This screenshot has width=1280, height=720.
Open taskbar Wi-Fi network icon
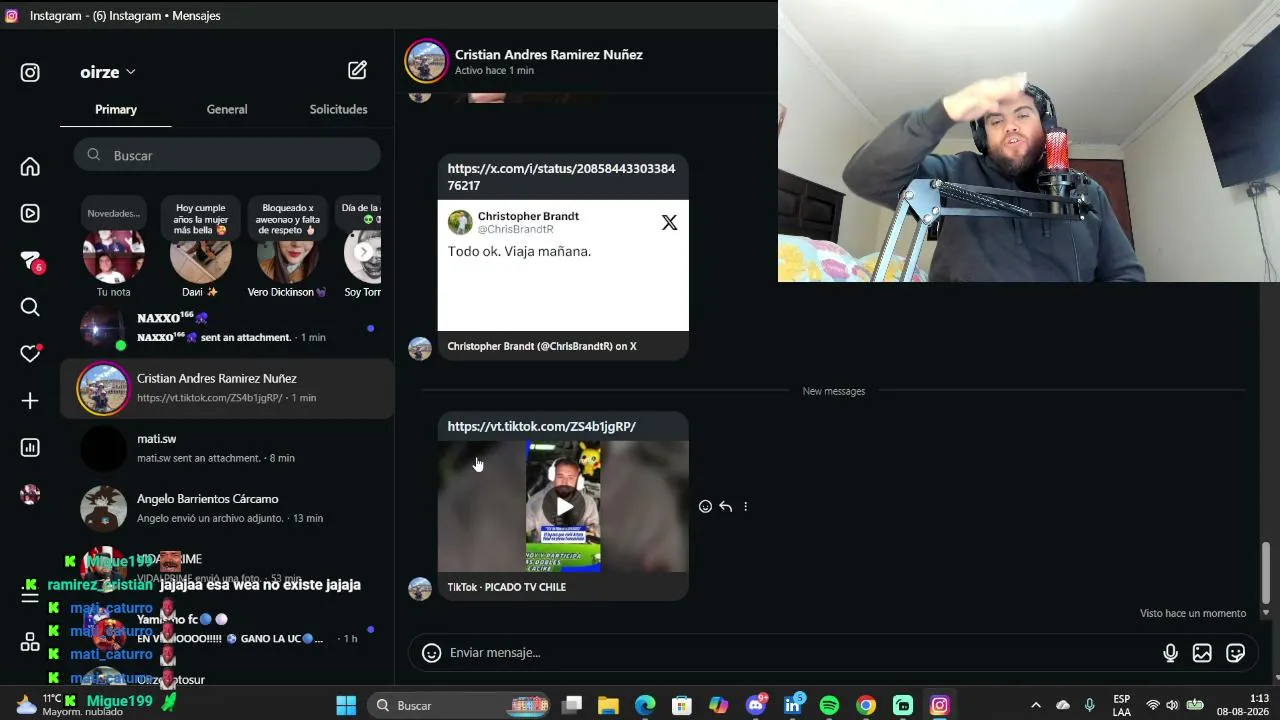point(1153,706)
